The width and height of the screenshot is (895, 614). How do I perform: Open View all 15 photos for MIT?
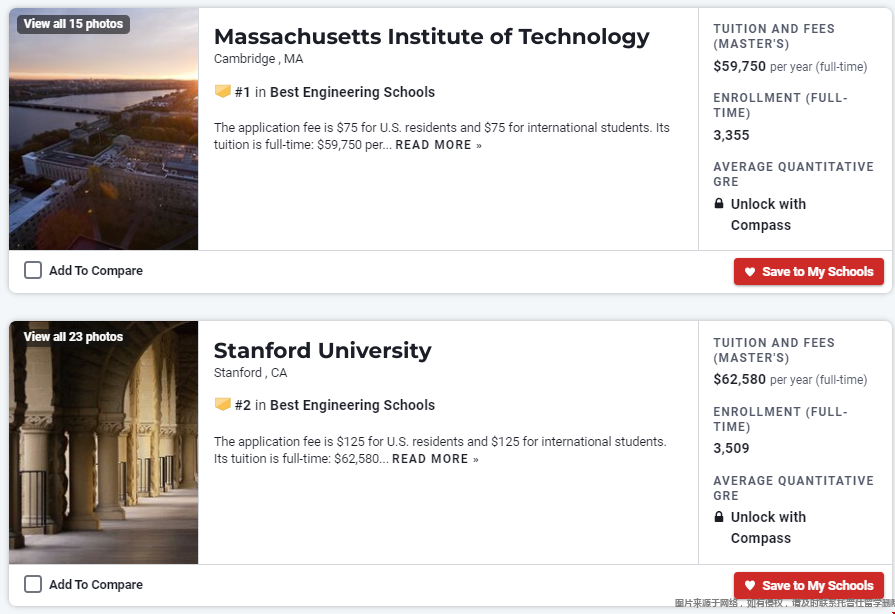[x=73, y=24]
